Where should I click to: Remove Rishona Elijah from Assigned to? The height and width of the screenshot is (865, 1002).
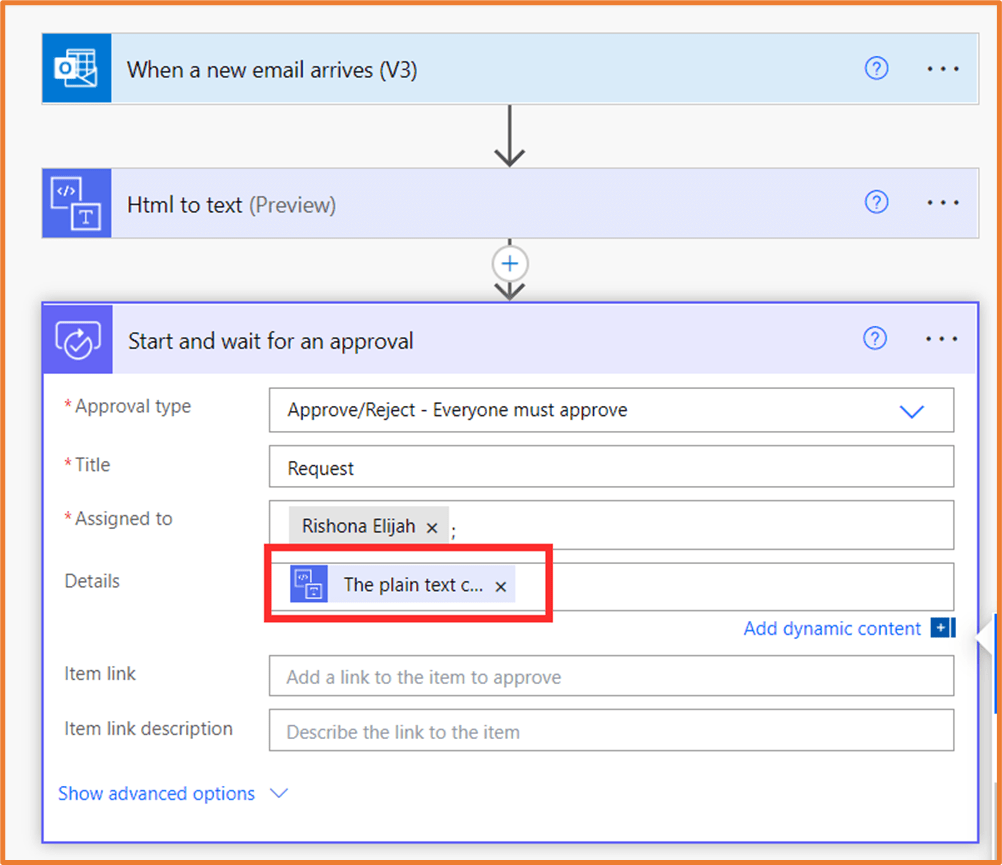[x=432, y=527]
